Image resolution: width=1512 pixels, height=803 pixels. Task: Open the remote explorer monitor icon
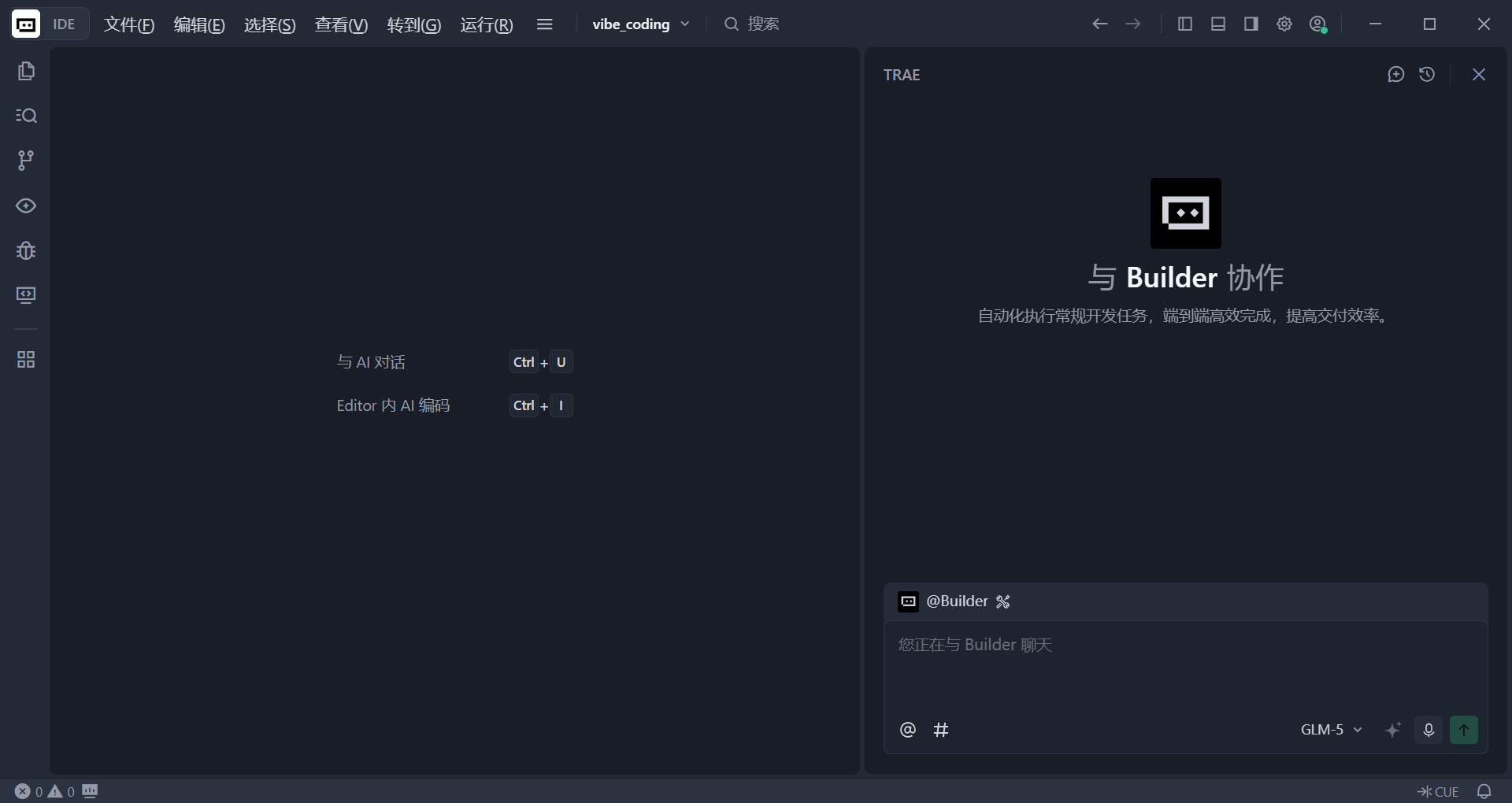pos(26,295)
